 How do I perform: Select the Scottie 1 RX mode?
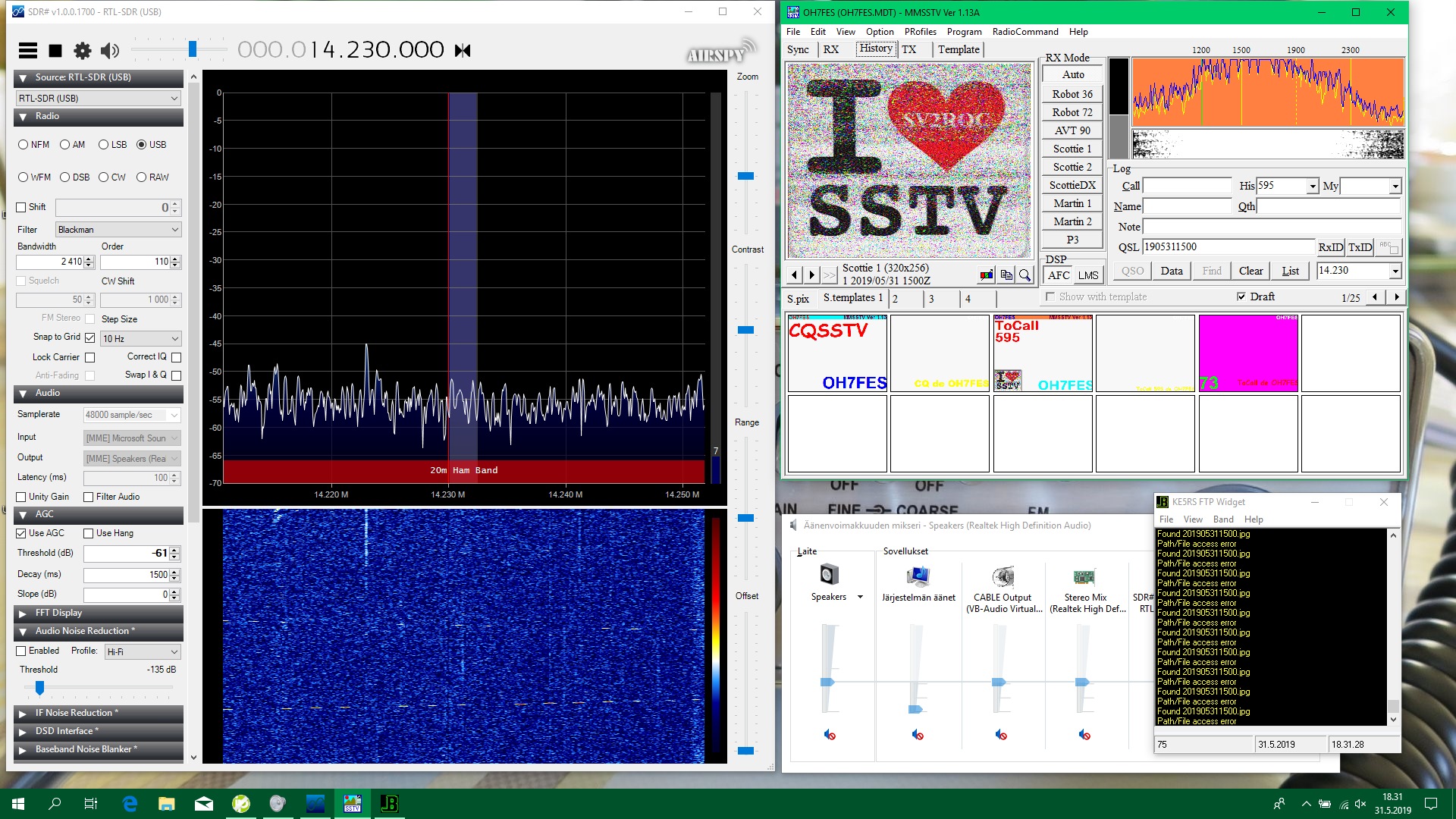point(1072,149)
